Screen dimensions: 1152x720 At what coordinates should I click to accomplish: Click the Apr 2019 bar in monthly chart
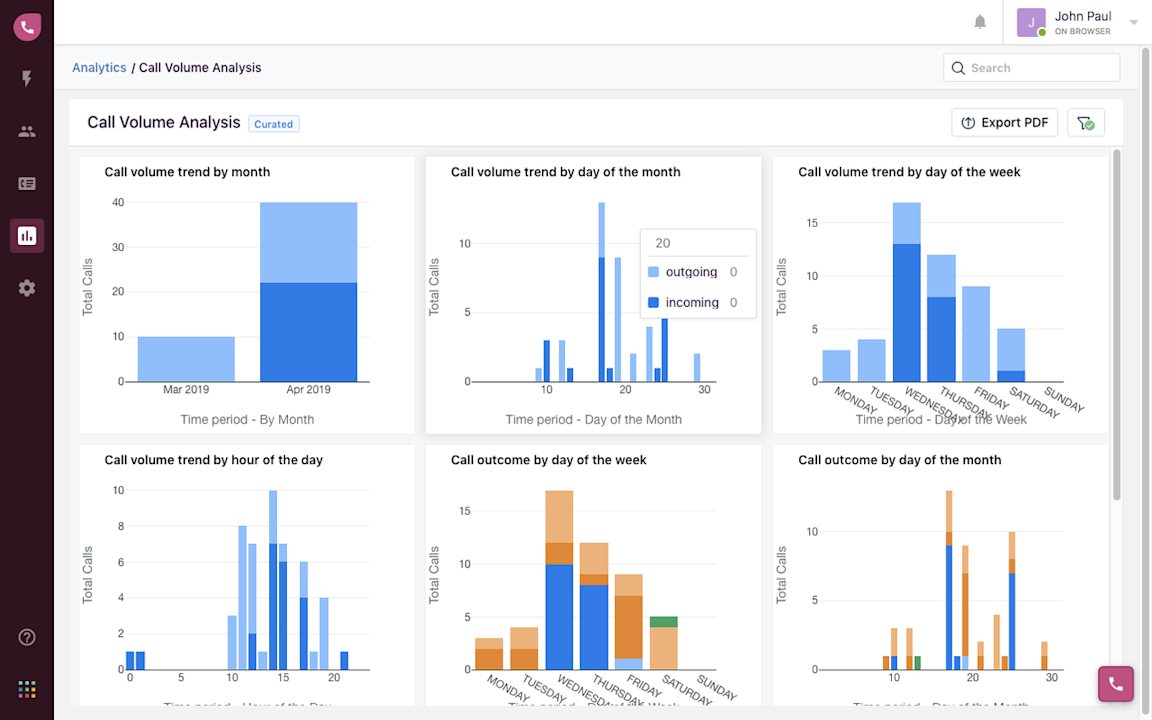309,292
